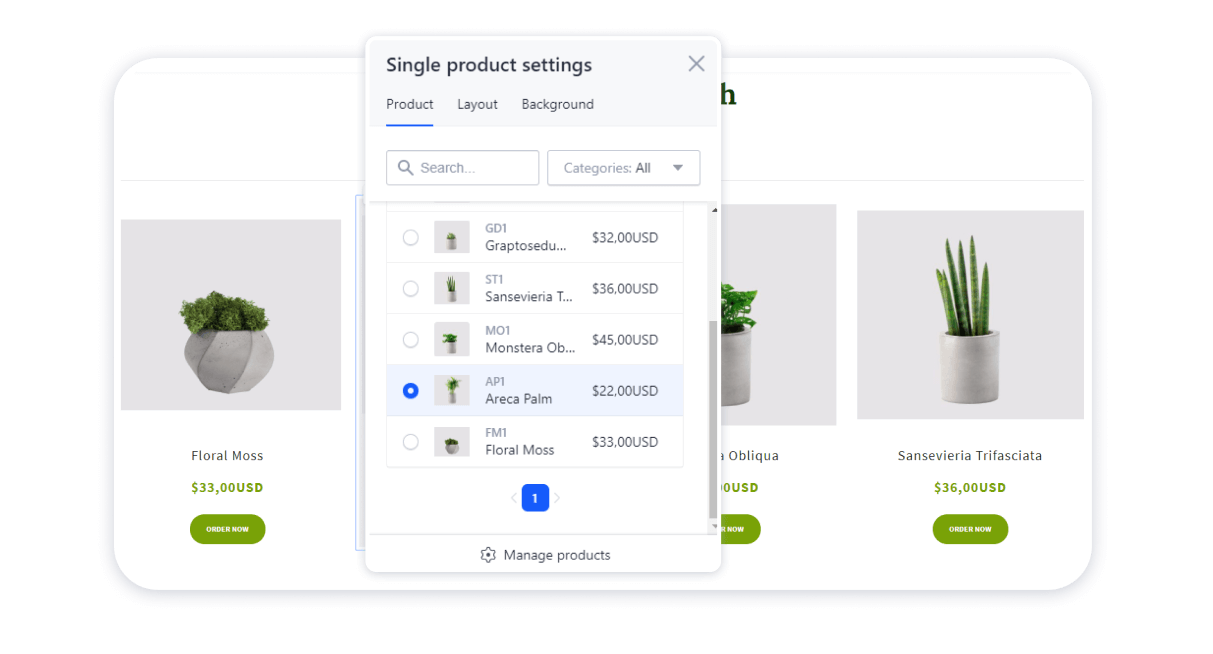Click ORDER NOW under Sansevieria Trifasciata

[970, 529]
